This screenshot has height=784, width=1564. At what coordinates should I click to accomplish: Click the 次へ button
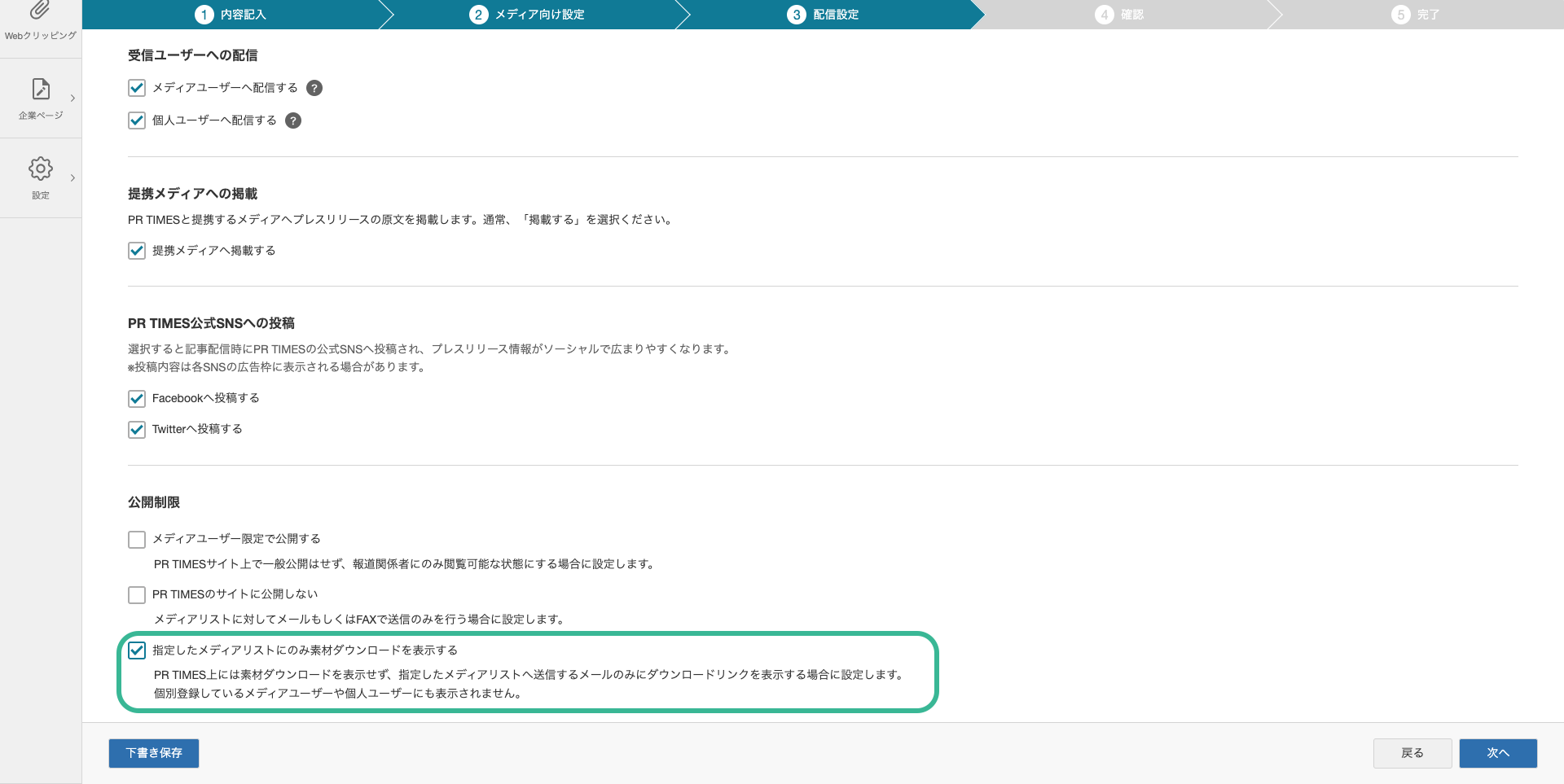tap(1498, 753)
